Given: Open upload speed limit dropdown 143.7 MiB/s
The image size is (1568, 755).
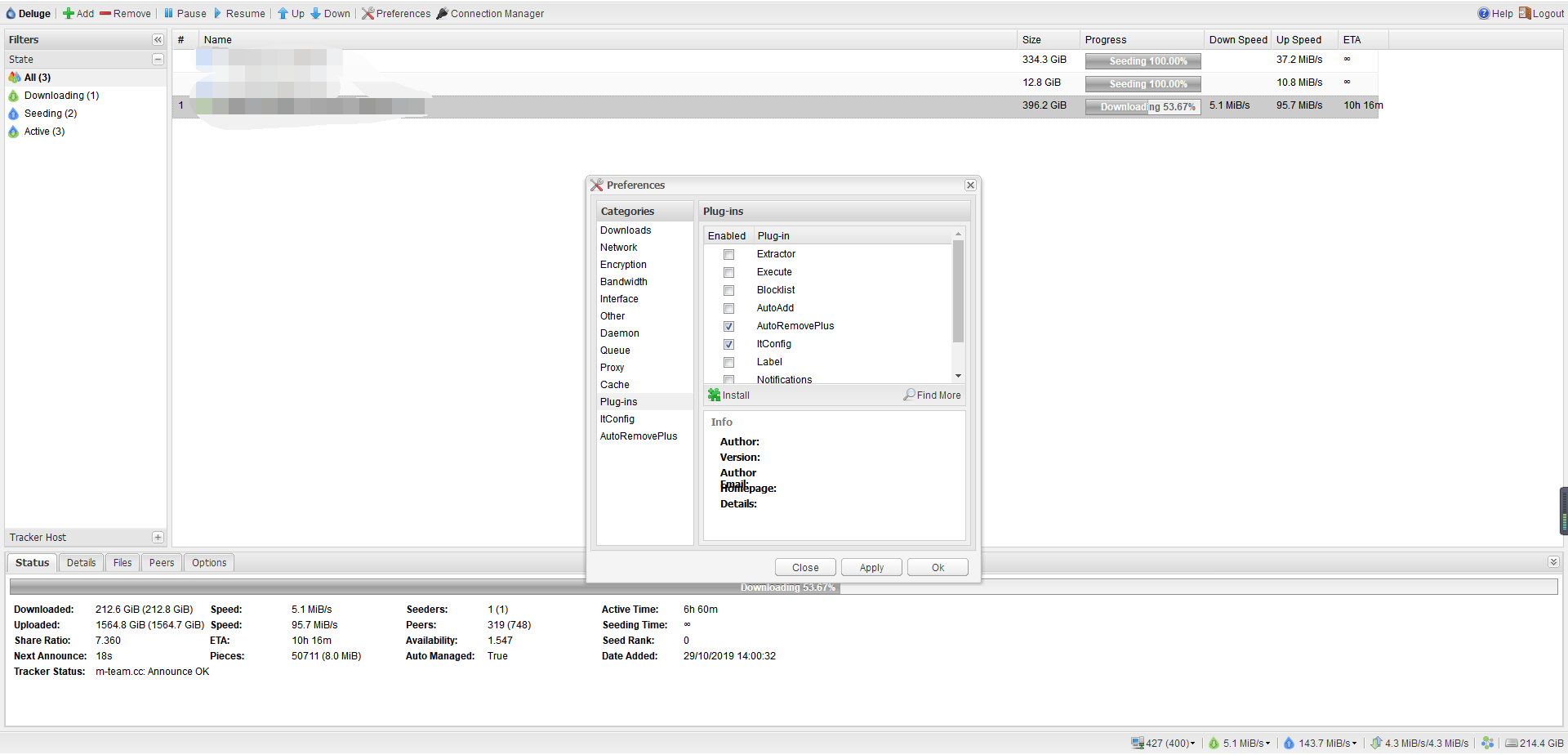Looking at the screenshot, I should click(x=1321, y=744).
